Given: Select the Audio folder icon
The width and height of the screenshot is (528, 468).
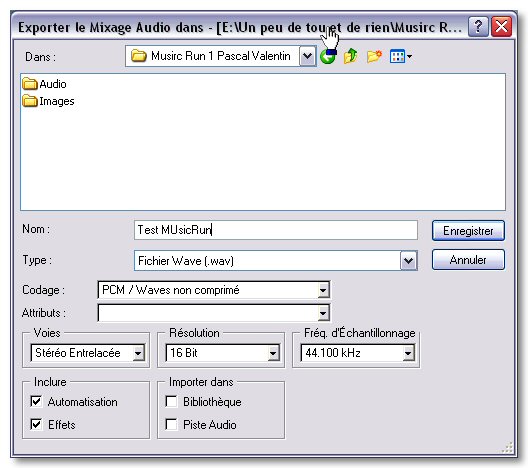Looking at the screenshot, I should [x=30, y=84].
